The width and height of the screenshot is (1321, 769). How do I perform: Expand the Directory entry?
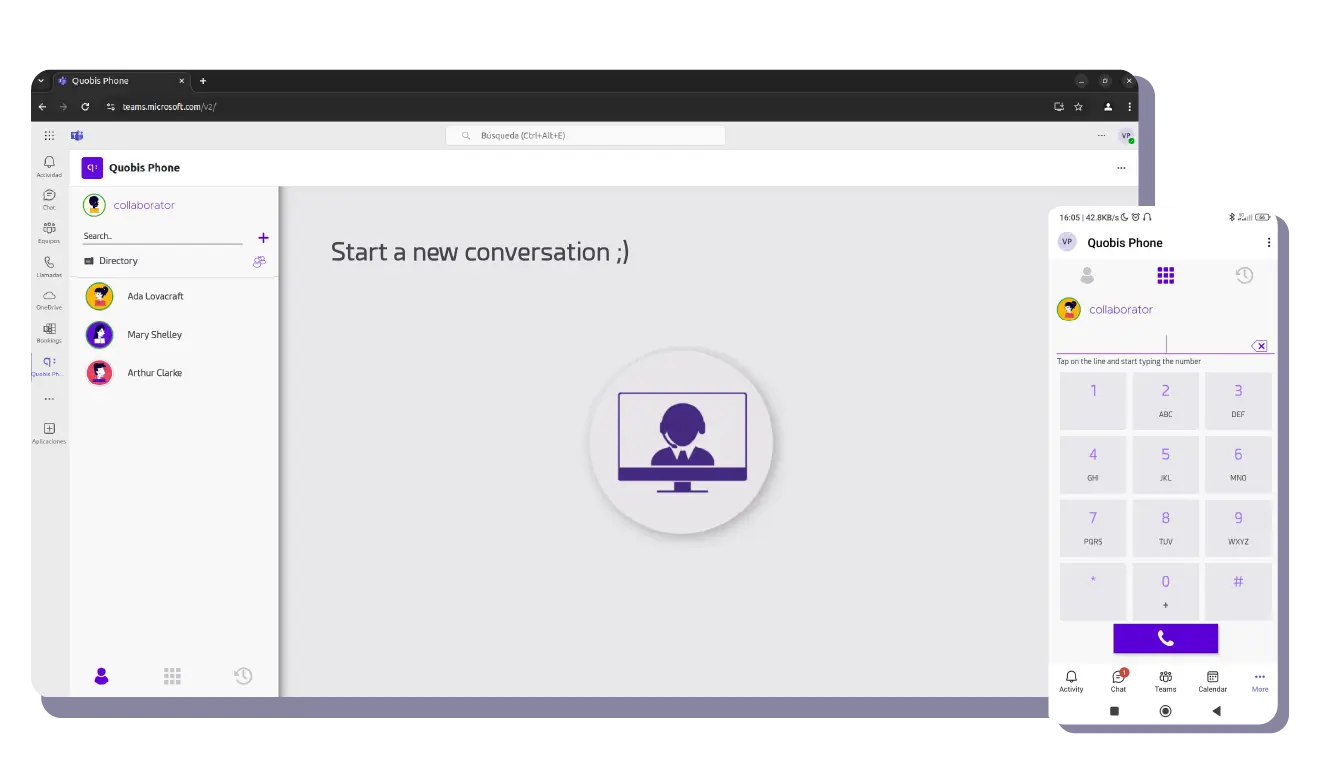pos(118,261)
